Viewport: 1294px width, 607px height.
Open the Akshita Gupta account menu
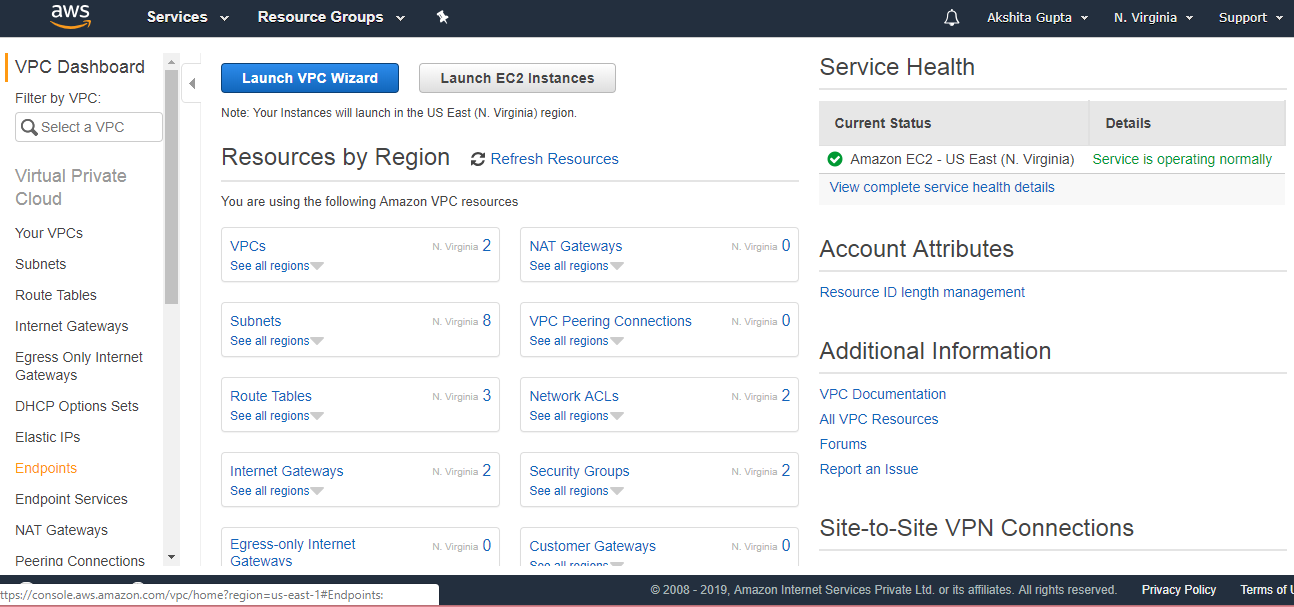pyautogui.click(x=1037, y=18)
